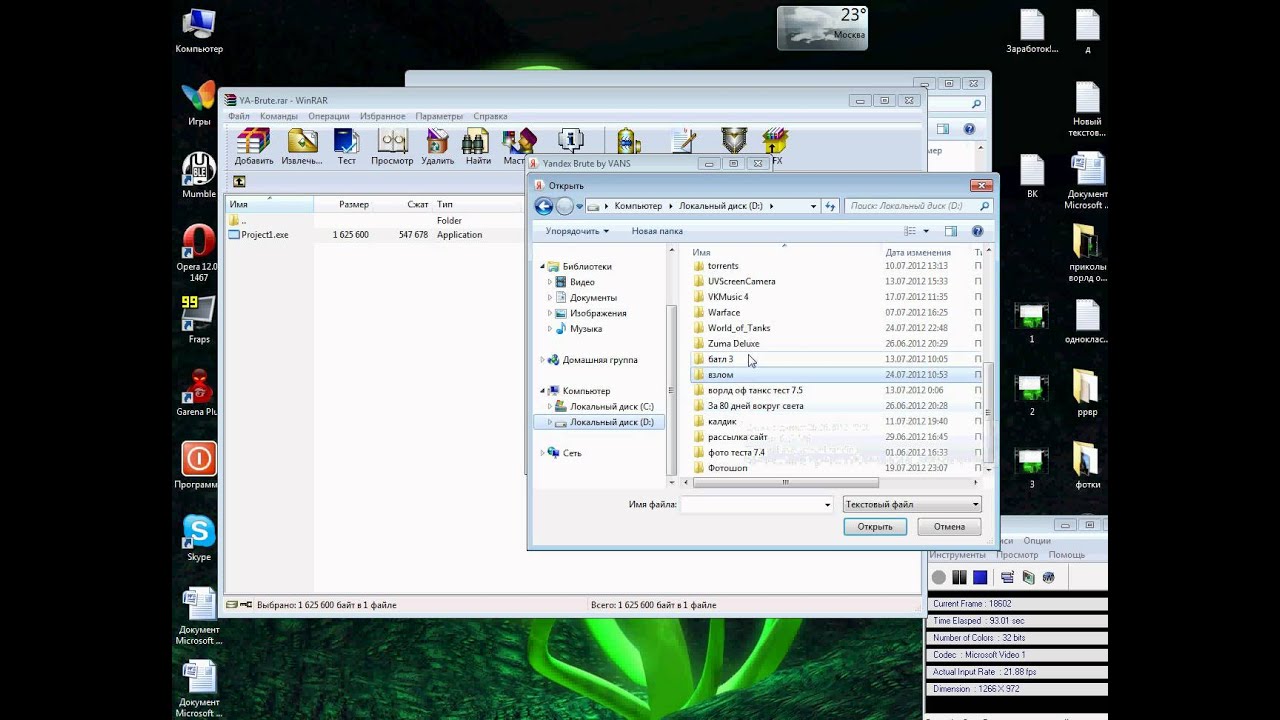Click Открыть button in dialog
The height and width of the screenshot is (720, 1280).
875,527
